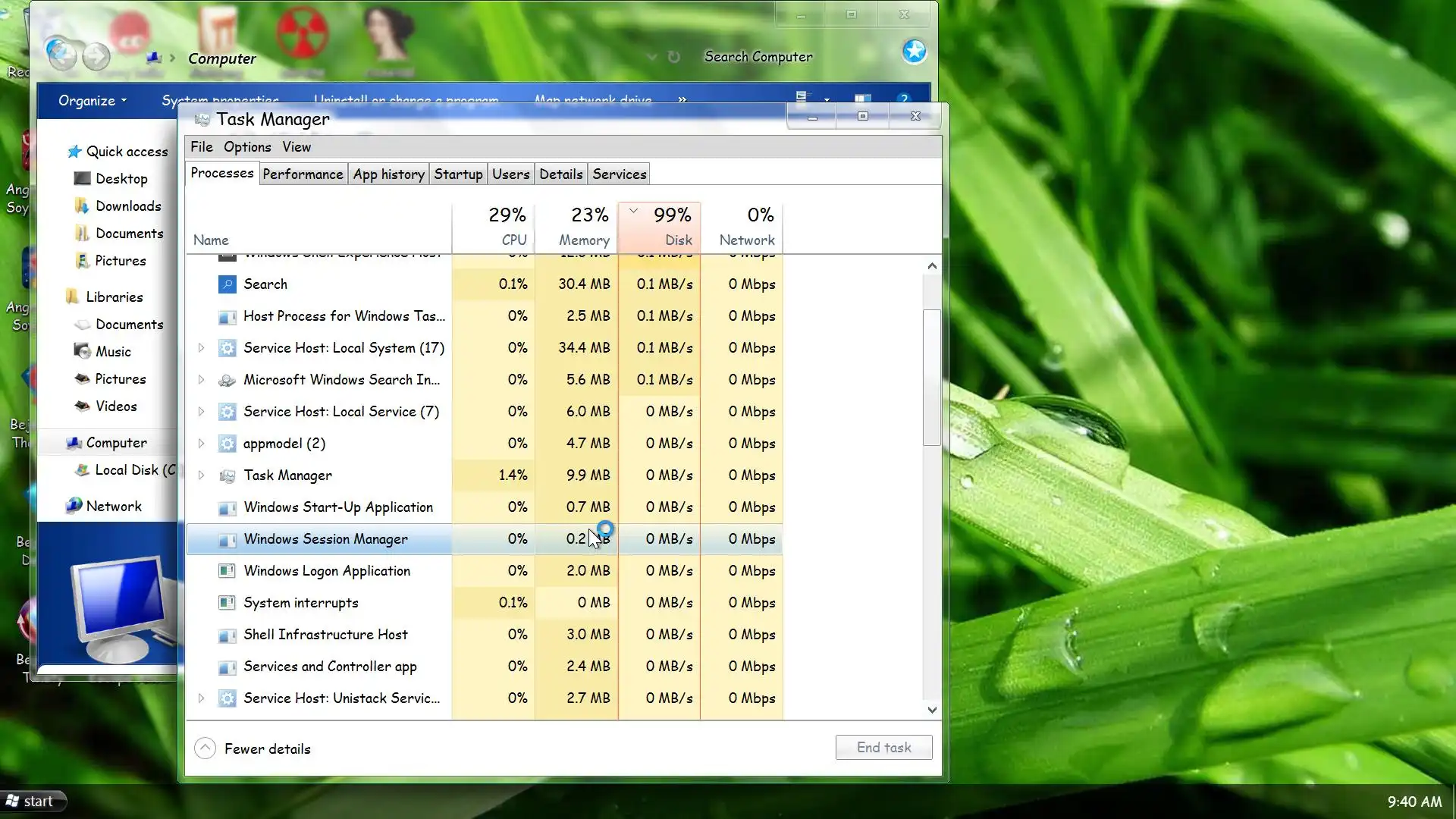This screenshot has width=1456, height=819.
Task: Click the System interrupts process icon
Action: click(227, 603)
